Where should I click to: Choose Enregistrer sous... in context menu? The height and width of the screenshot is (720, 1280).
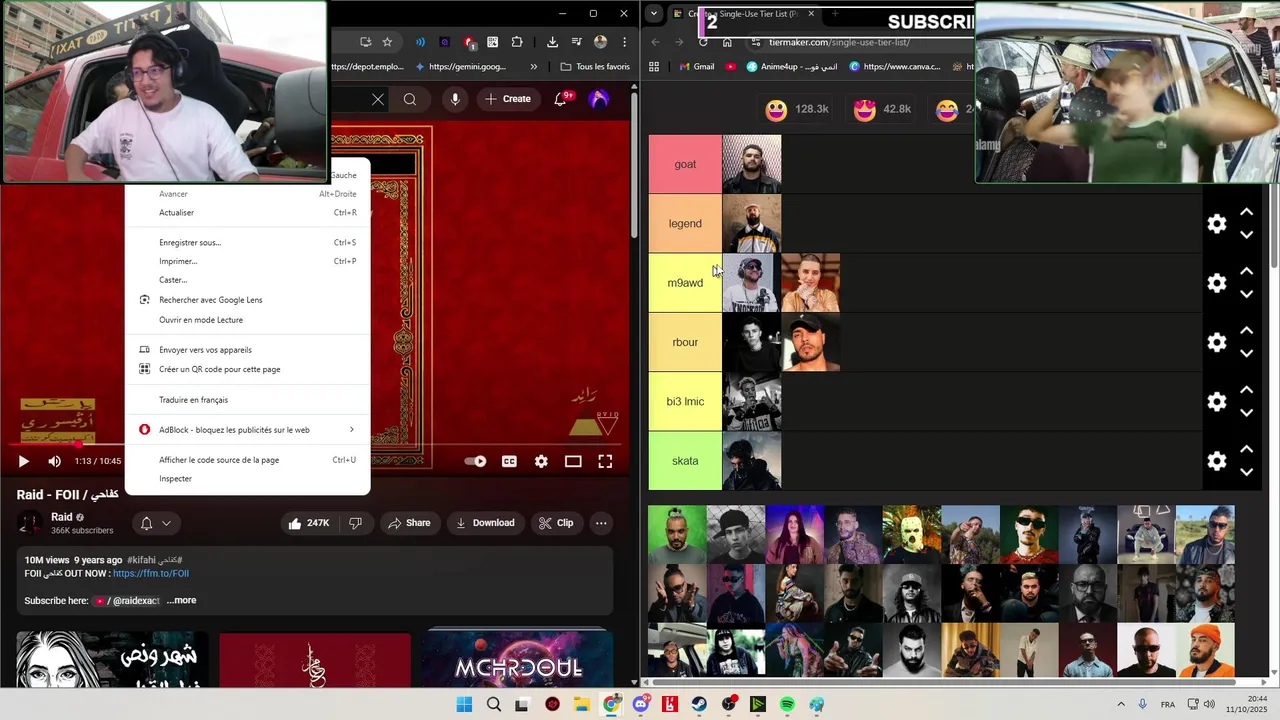247,243
